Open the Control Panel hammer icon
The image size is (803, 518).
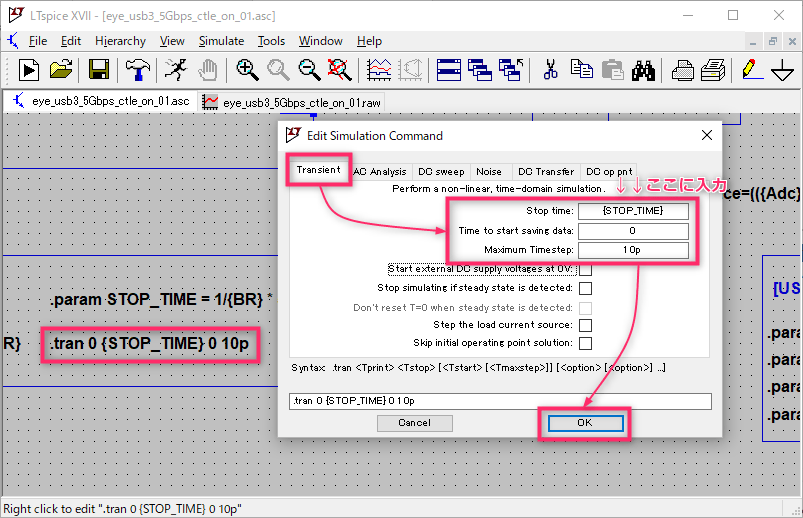(x=137, y=70)
